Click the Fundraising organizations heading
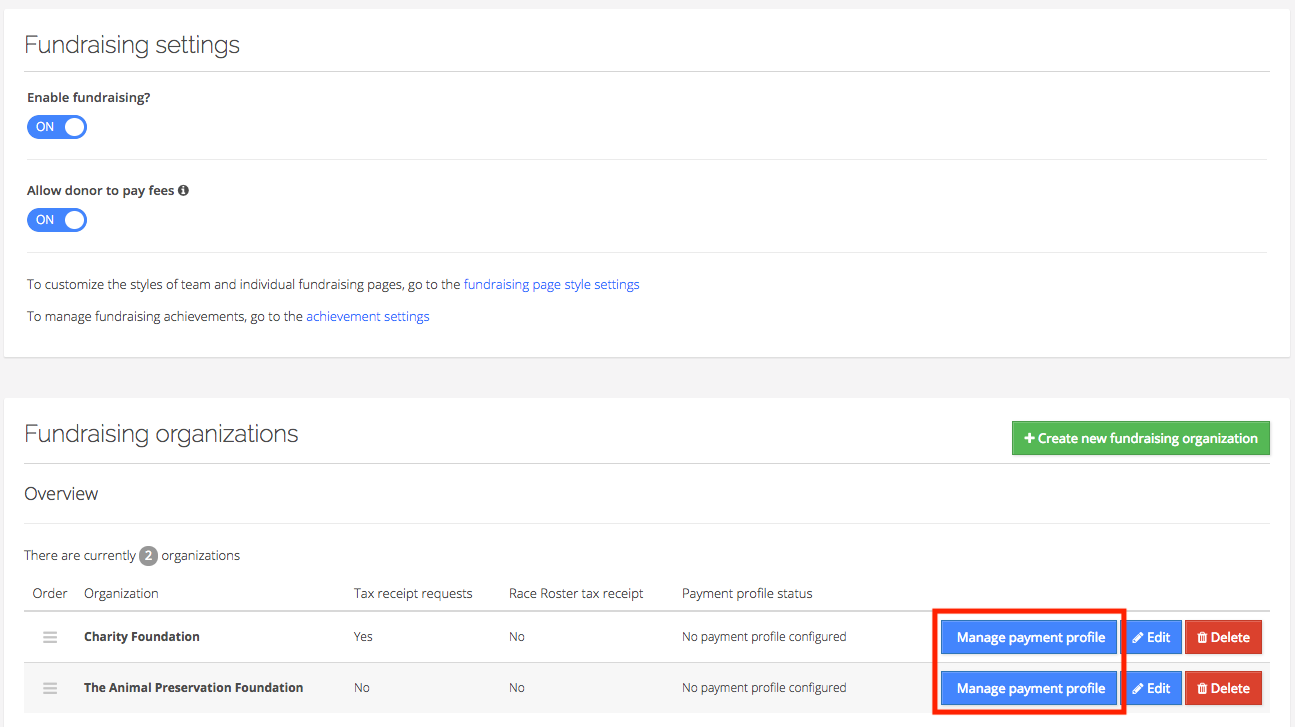Viewport: 1295px width, 727px height. click(x=161, y=434)
